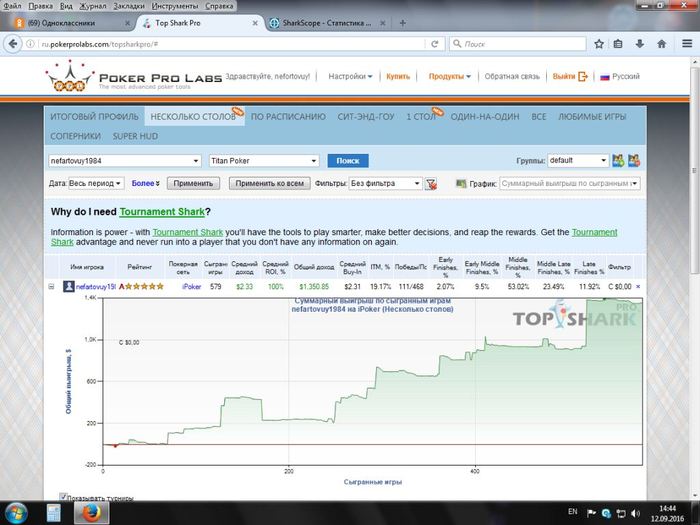
Task: Expand the Более options
Action: click(146, 183)
